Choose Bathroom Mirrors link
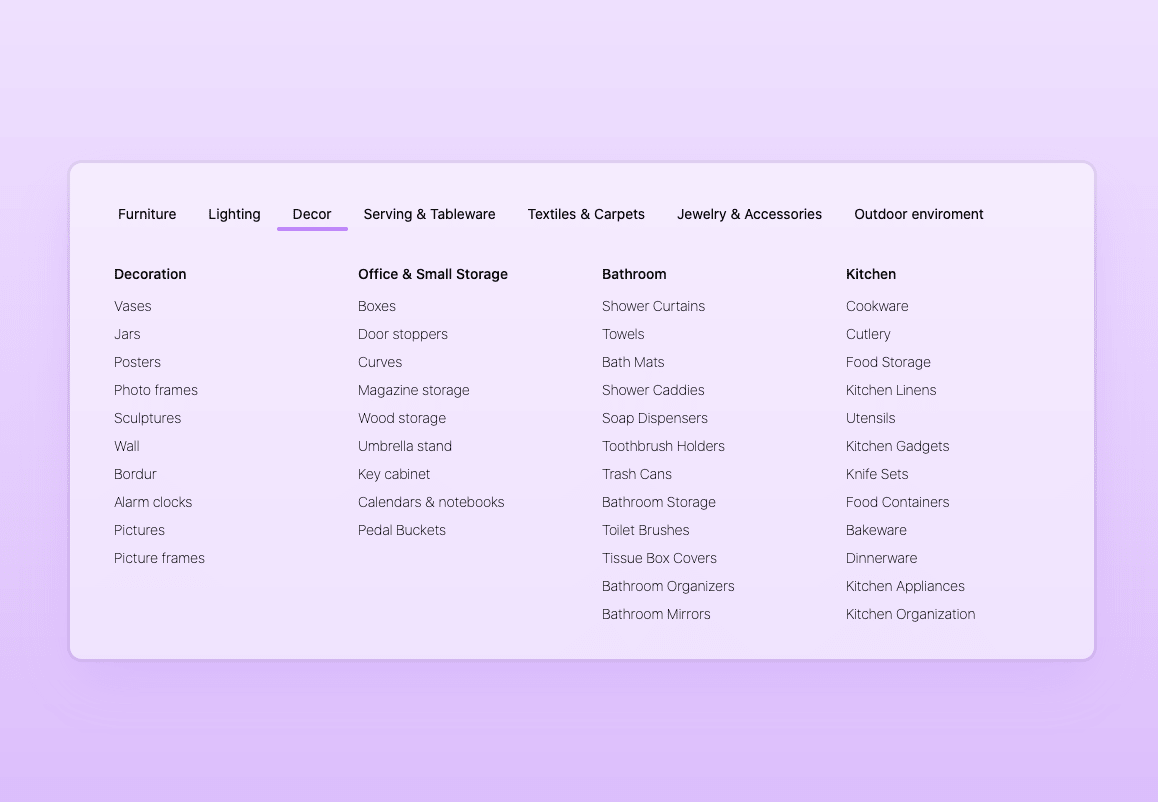 tap(656, 614)
